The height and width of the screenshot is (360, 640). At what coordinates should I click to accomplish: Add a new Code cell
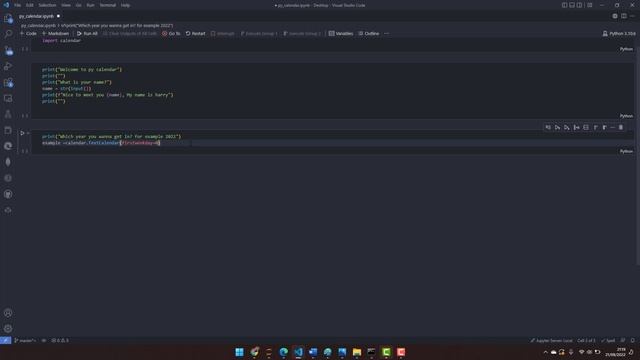coord(29,33)
